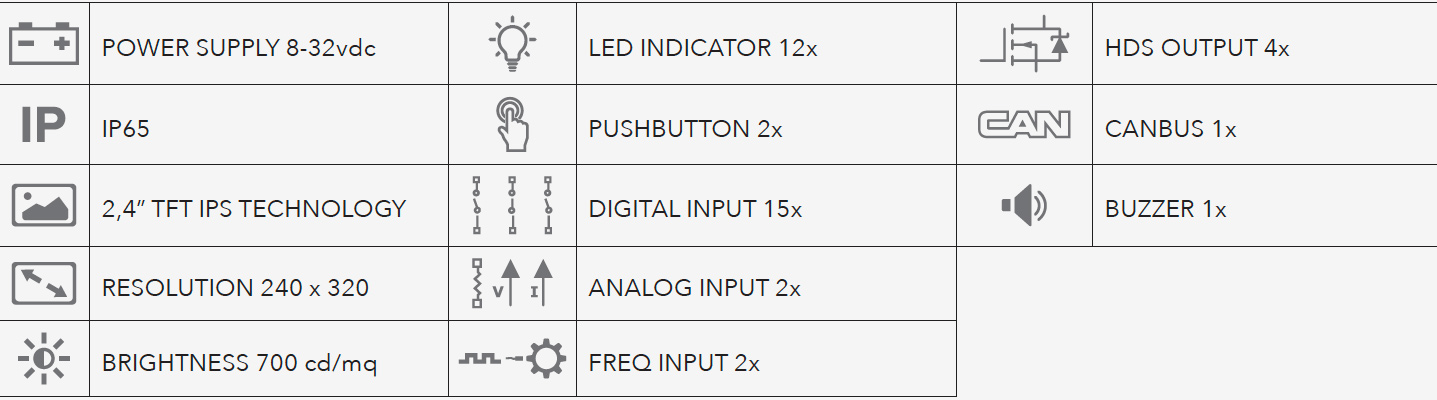Viewport: 1437px width, 400px height.
Task: Click the POWER SUPPLY 8-32vdc text
Action: coord(239,47)
